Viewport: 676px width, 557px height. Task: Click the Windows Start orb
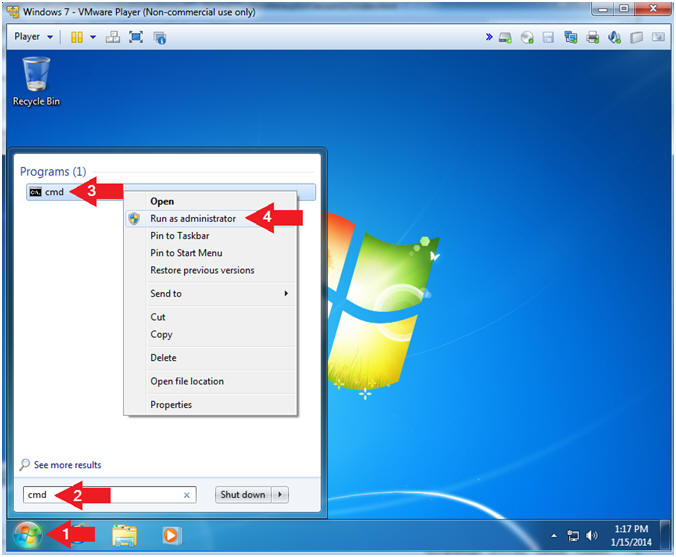click(28, 535)
